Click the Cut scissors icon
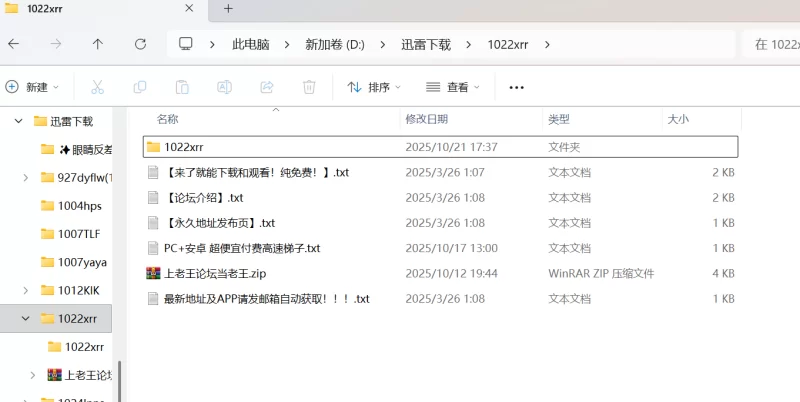 97,87
